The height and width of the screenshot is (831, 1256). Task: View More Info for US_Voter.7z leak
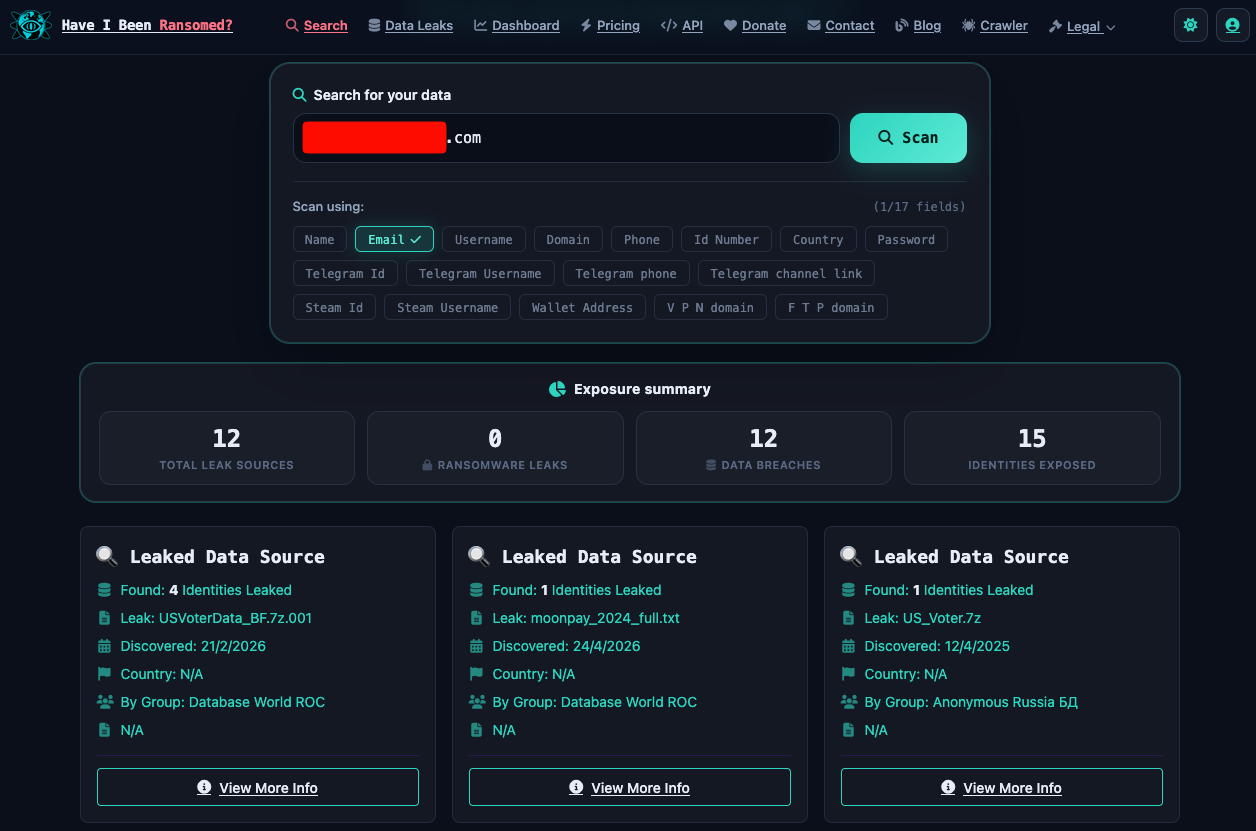1002,787
